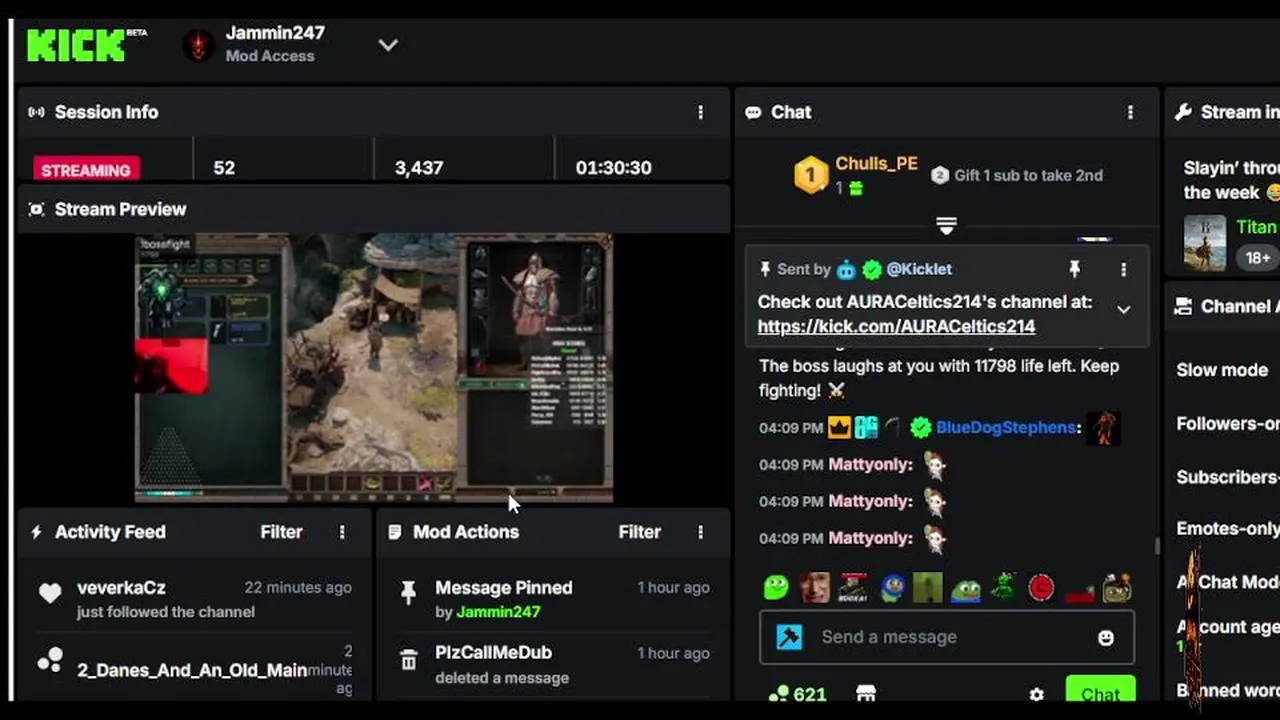Insert the face photo emote
Viewport: 1280px width, 720px height.
[814, 587]
